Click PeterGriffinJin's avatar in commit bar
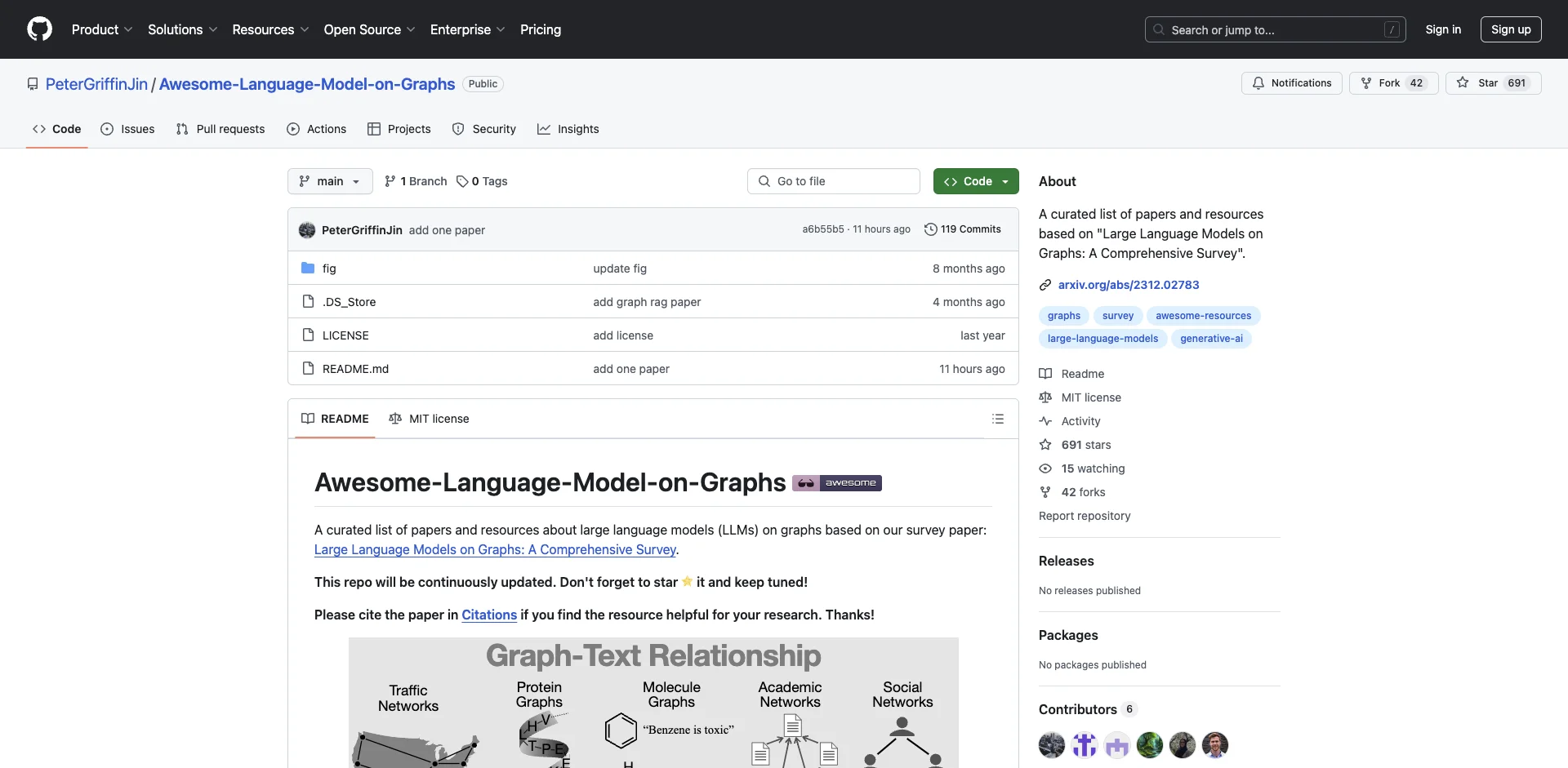The image size is (1568, 768). tap(307, 230)
